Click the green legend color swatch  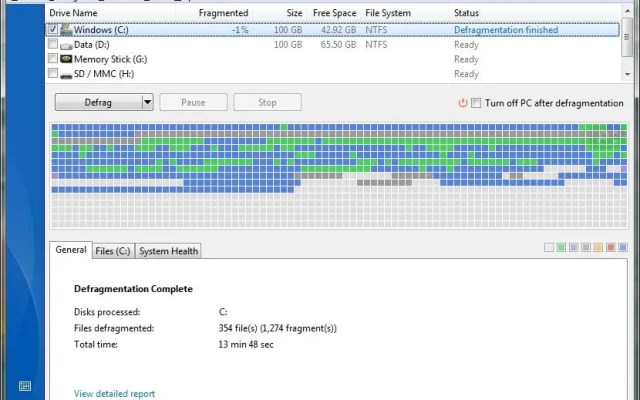tap(561, 247)
